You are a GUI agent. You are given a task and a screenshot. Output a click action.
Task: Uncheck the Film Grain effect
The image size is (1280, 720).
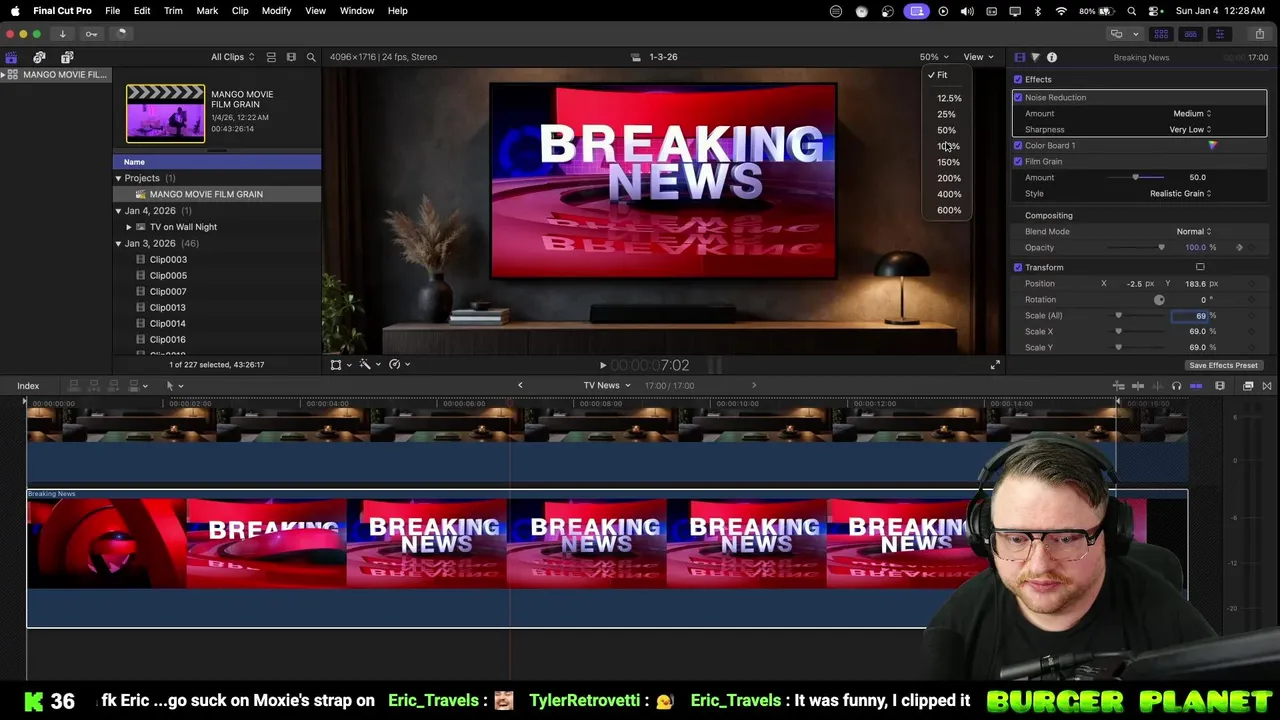click(x=1018, y=161)
